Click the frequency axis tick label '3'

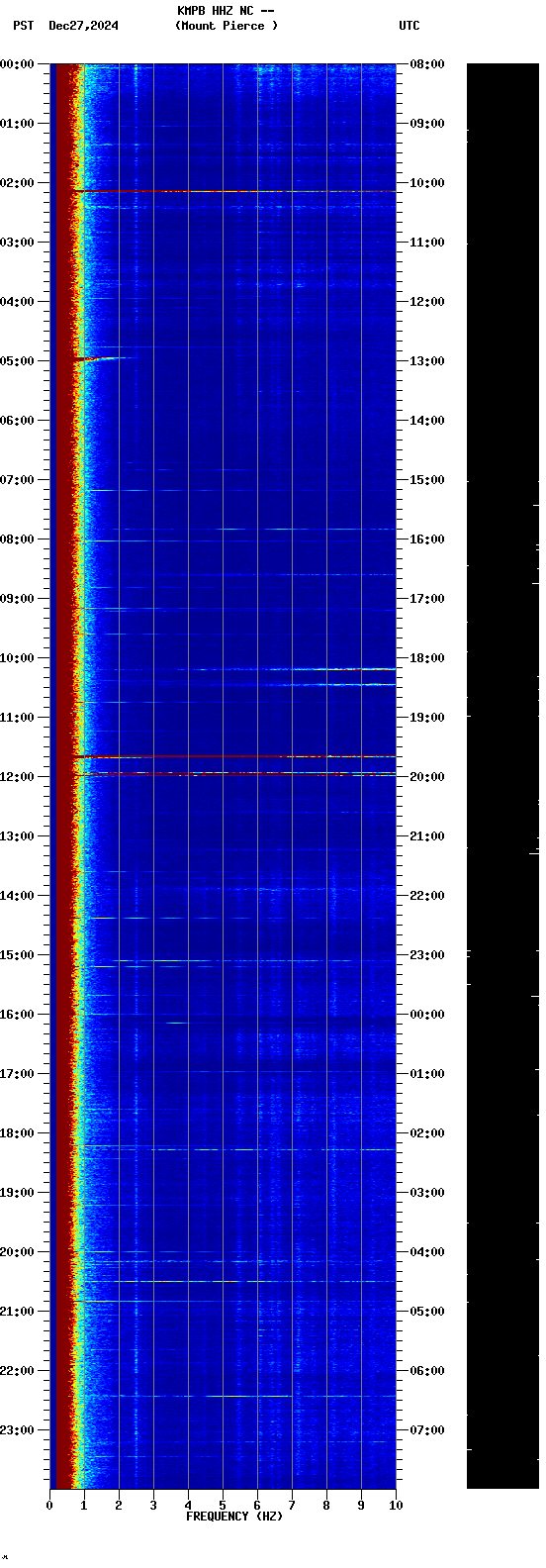[153, 1506]
